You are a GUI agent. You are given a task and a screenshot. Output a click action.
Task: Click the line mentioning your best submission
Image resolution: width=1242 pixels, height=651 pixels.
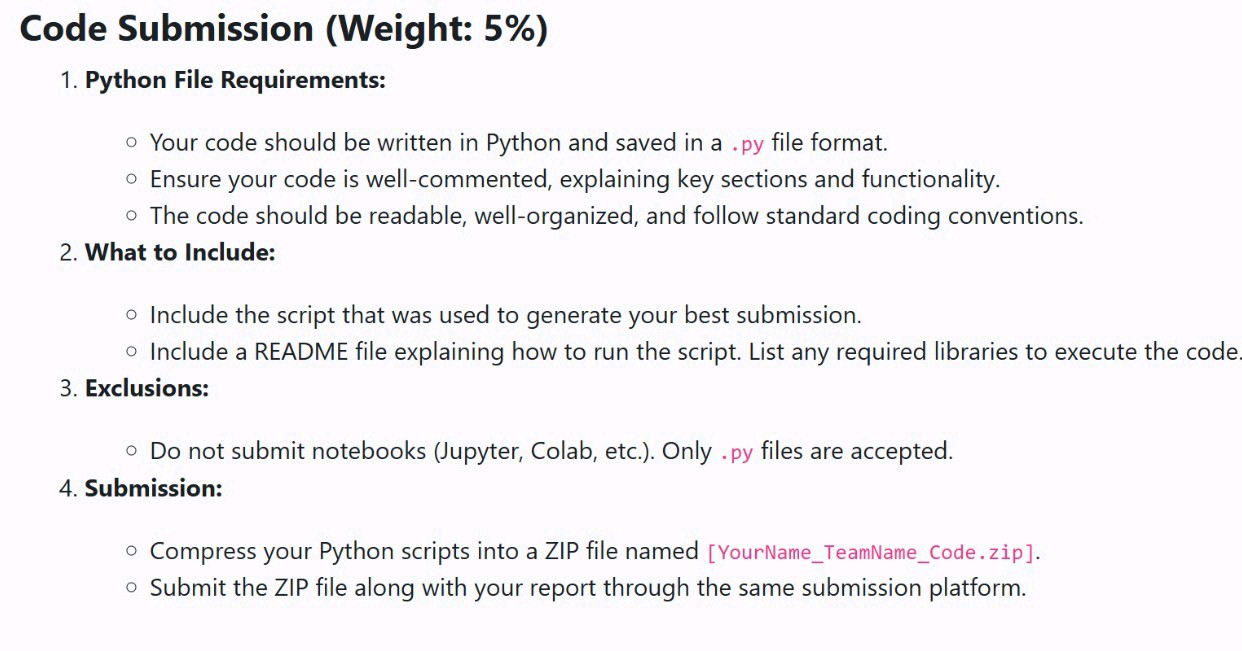(505, 315)
